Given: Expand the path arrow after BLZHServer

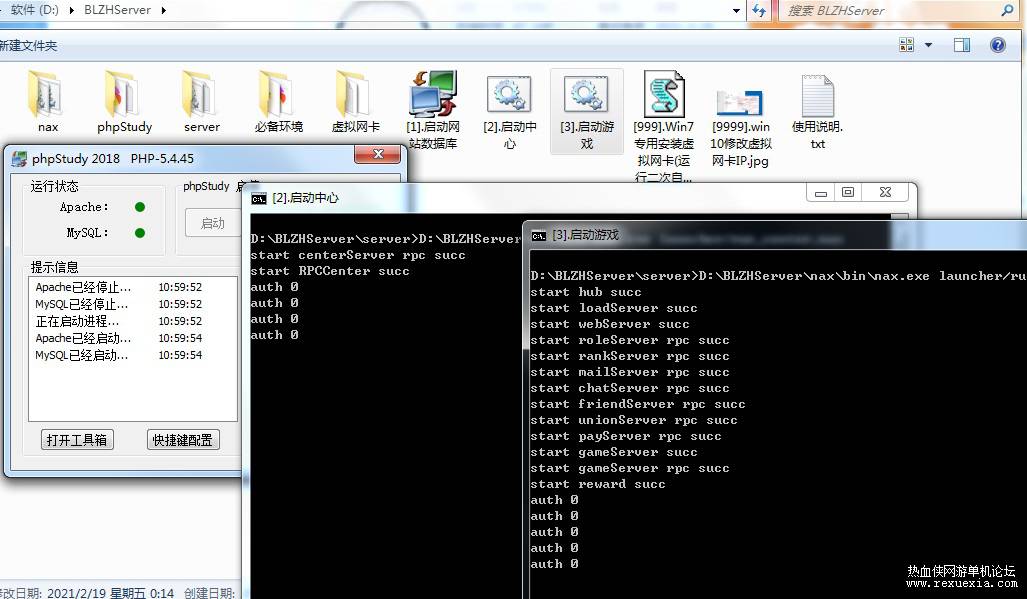Looking at the screenshot, I should click(163, 10).
